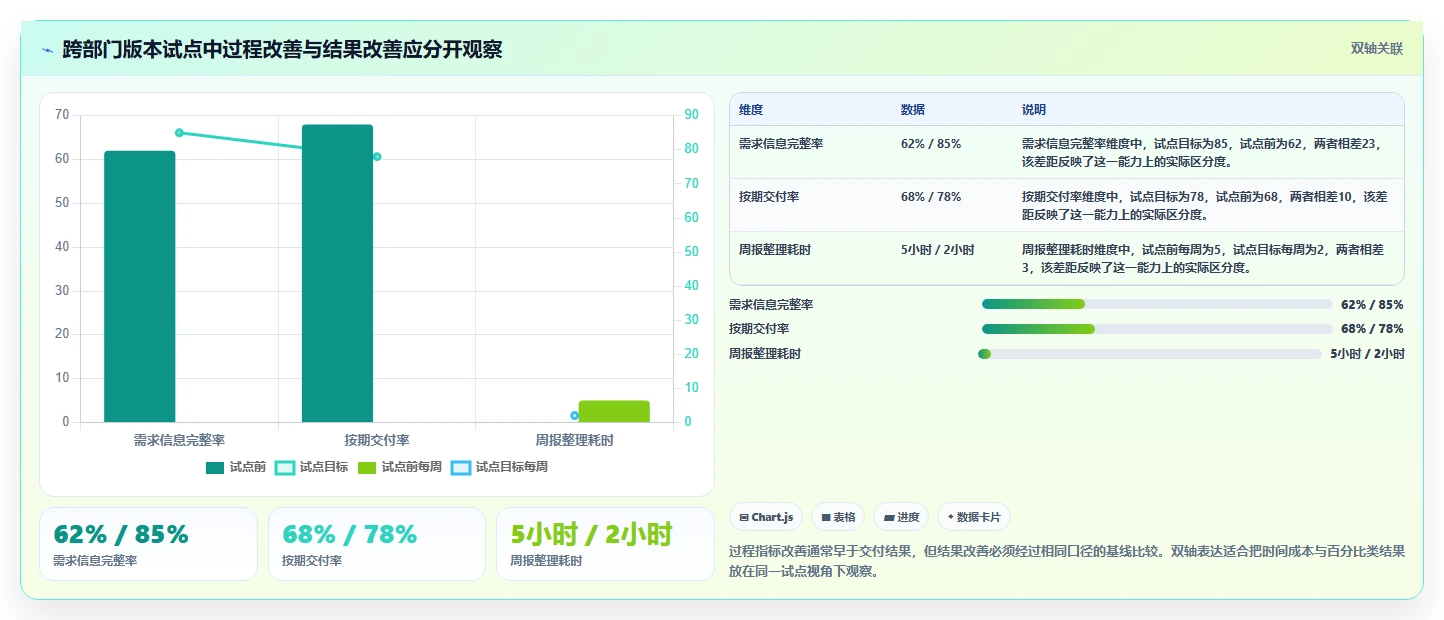Click the 68% / 78% table cell

pos(931,197)
